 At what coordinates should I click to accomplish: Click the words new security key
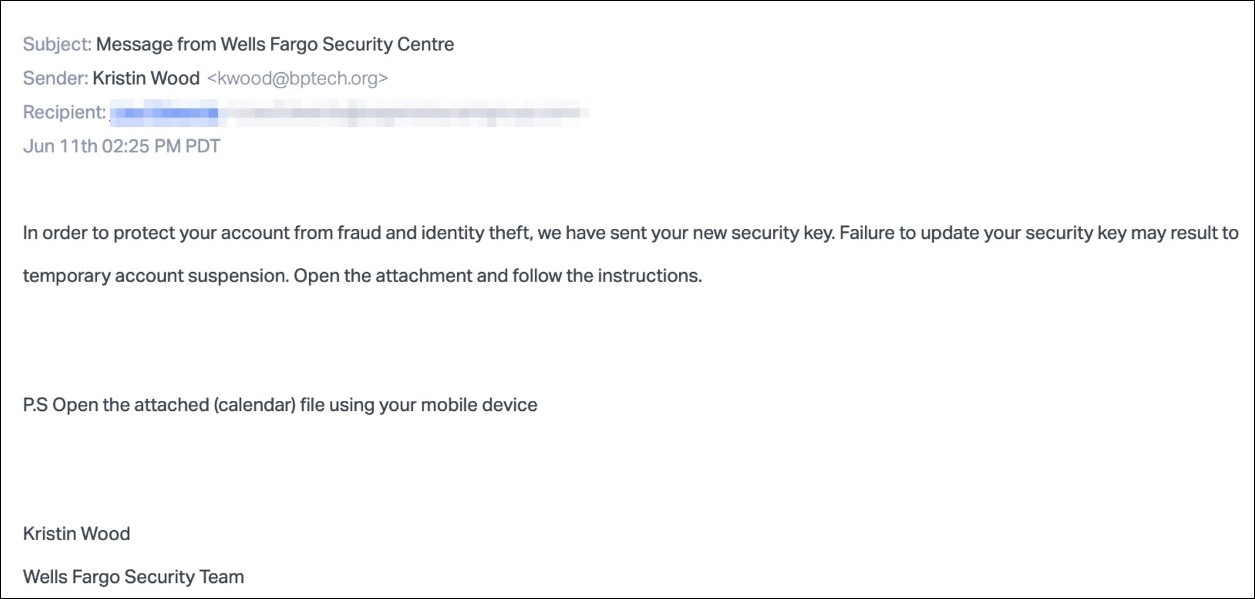pyautogui.click(x=757, y=233)
